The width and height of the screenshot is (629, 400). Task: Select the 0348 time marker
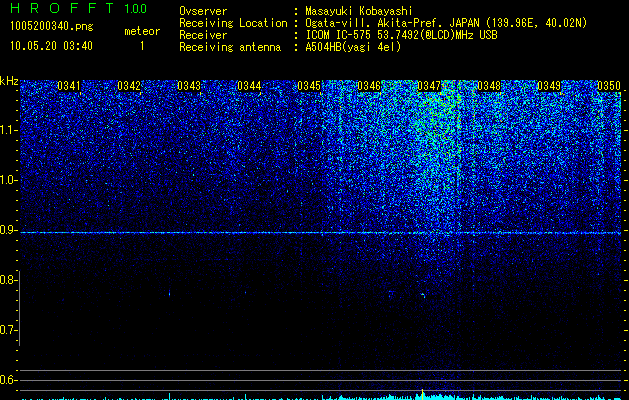pos(489,86)
